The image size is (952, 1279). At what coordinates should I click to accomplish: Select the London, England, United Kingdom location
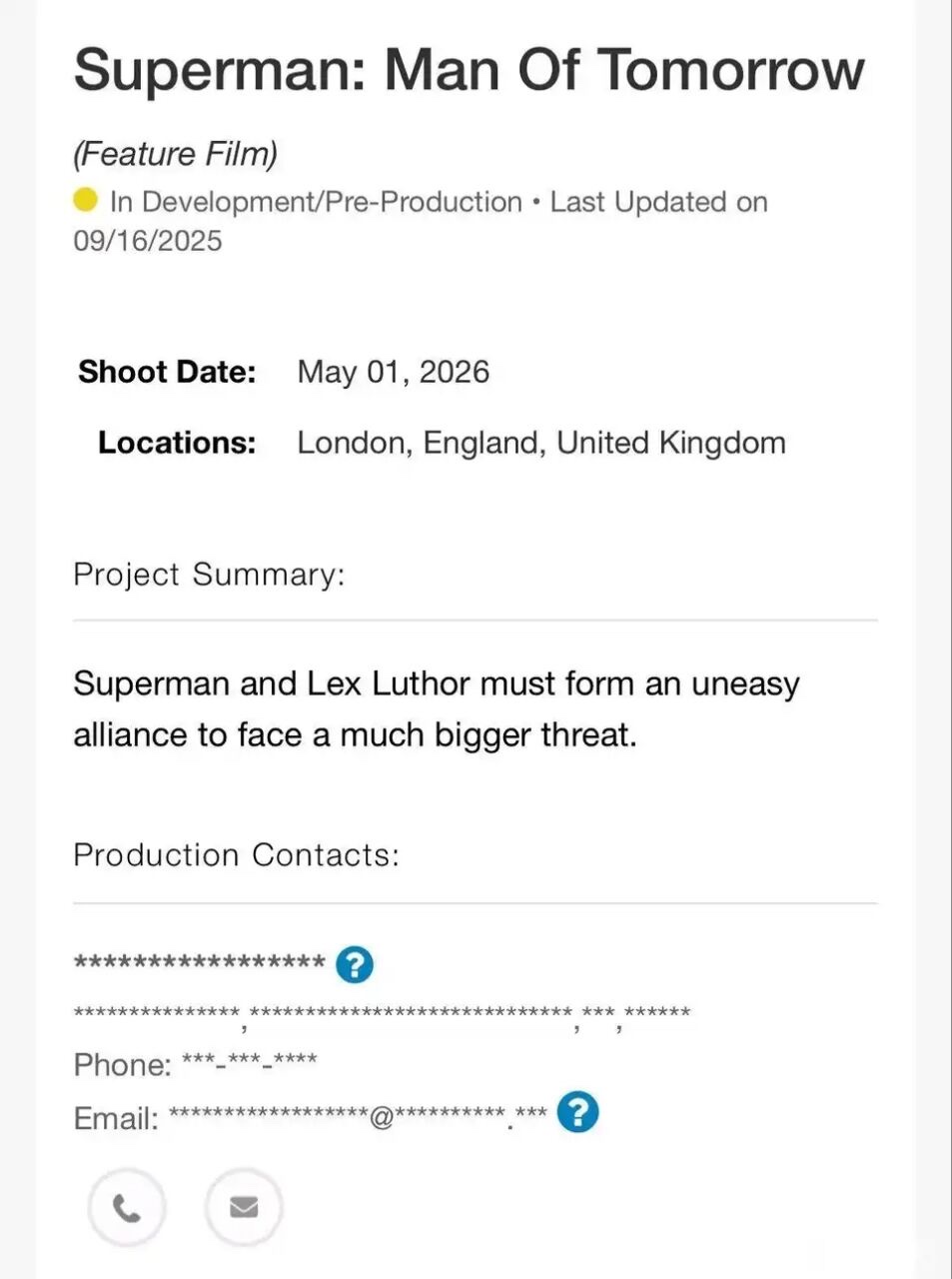(540, 443)
